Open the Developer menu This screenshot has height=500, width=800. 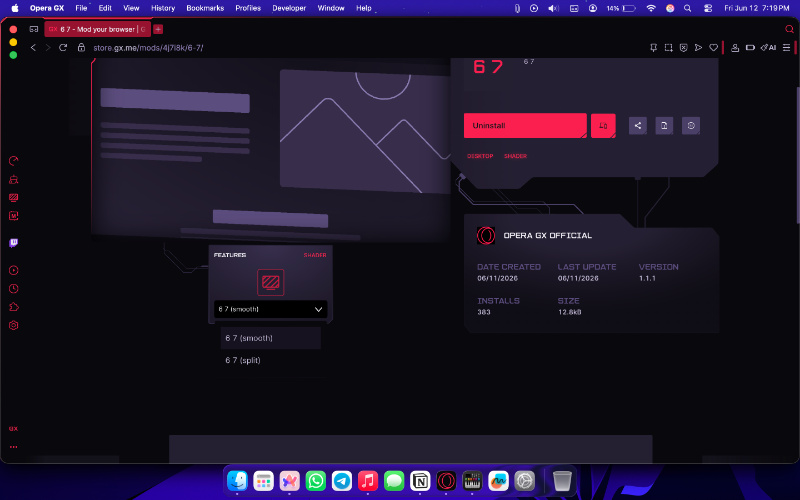point(289,8)
